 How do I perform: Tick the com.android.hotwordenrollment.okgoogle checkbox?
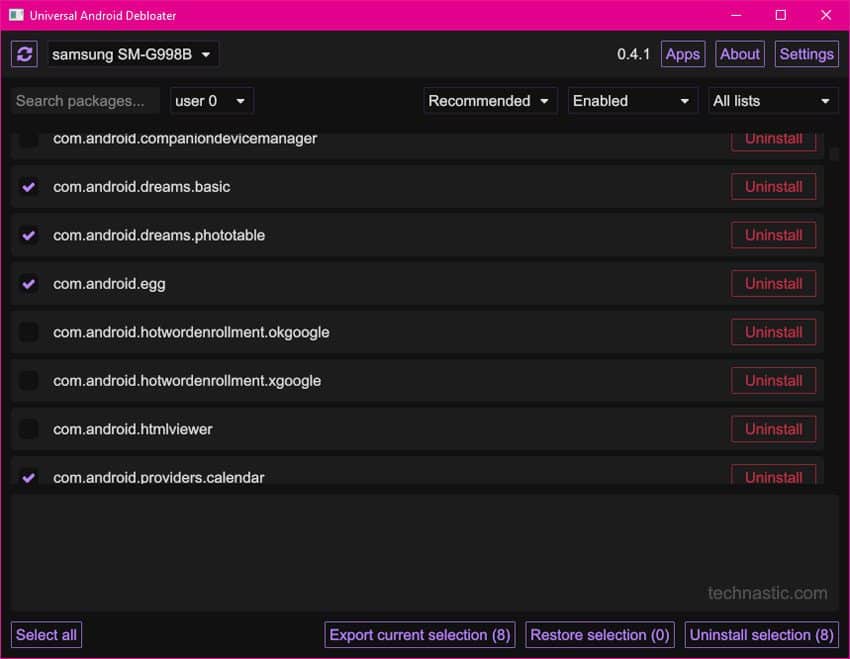(x=29, y=332)
